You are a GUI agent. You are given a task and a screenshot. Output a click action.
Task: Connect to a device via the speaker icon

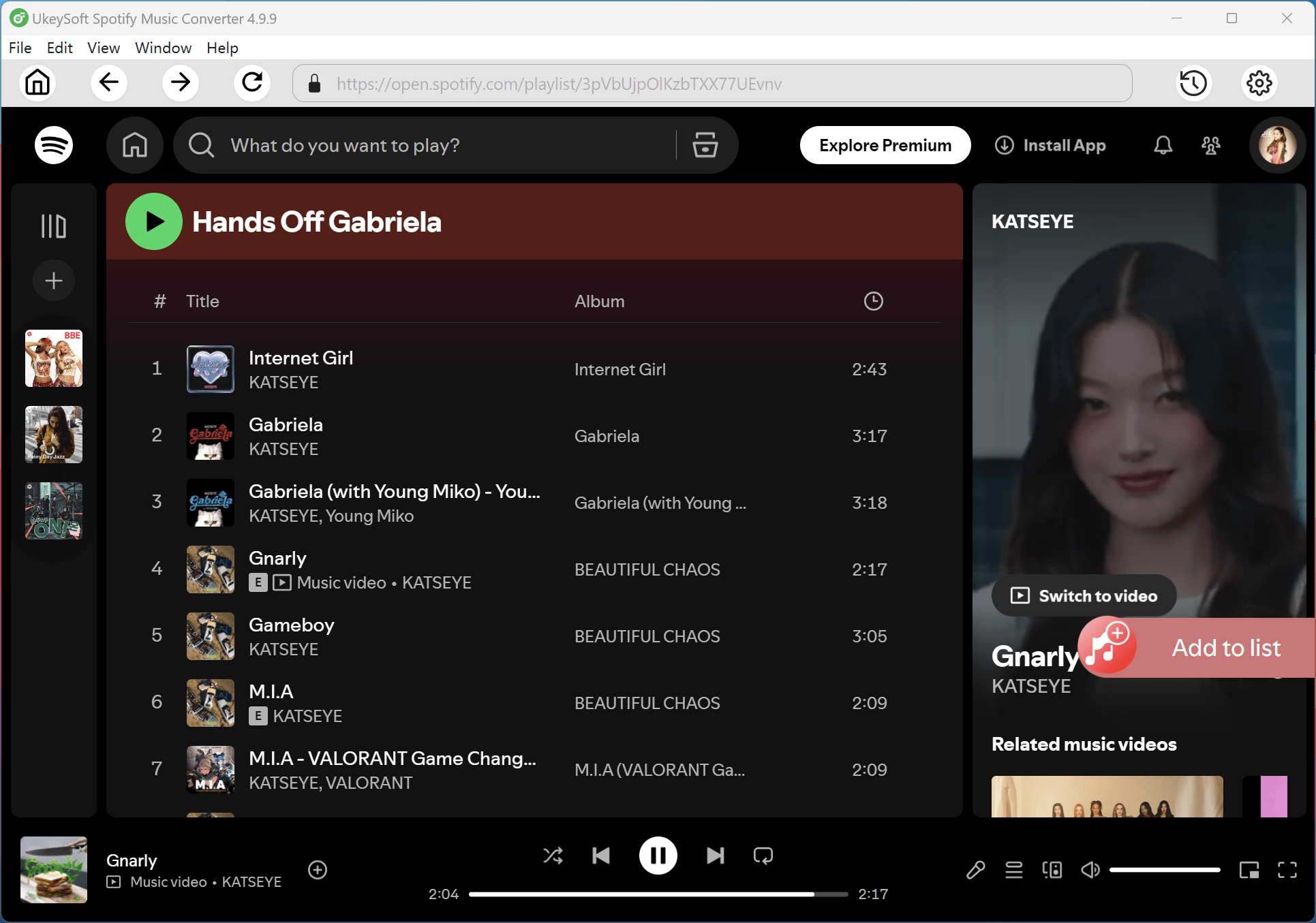pyautogui.click(x=1052, y=870)
